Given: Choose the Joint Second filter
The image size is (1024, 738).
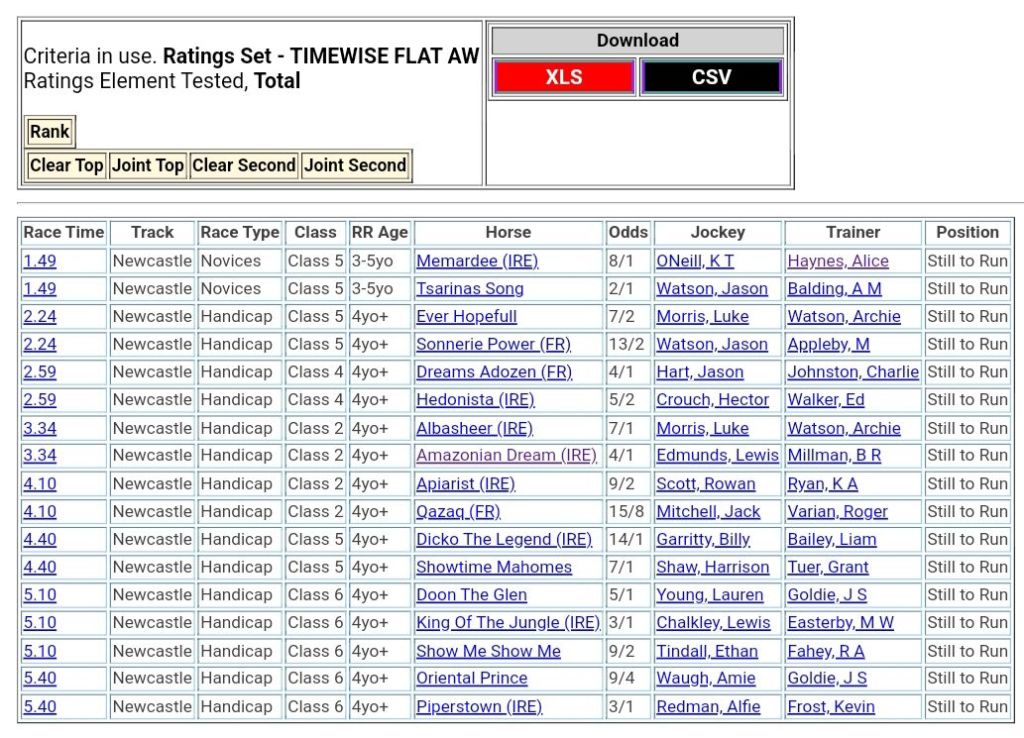Looking at the screenshot, I should coord(355,166).
